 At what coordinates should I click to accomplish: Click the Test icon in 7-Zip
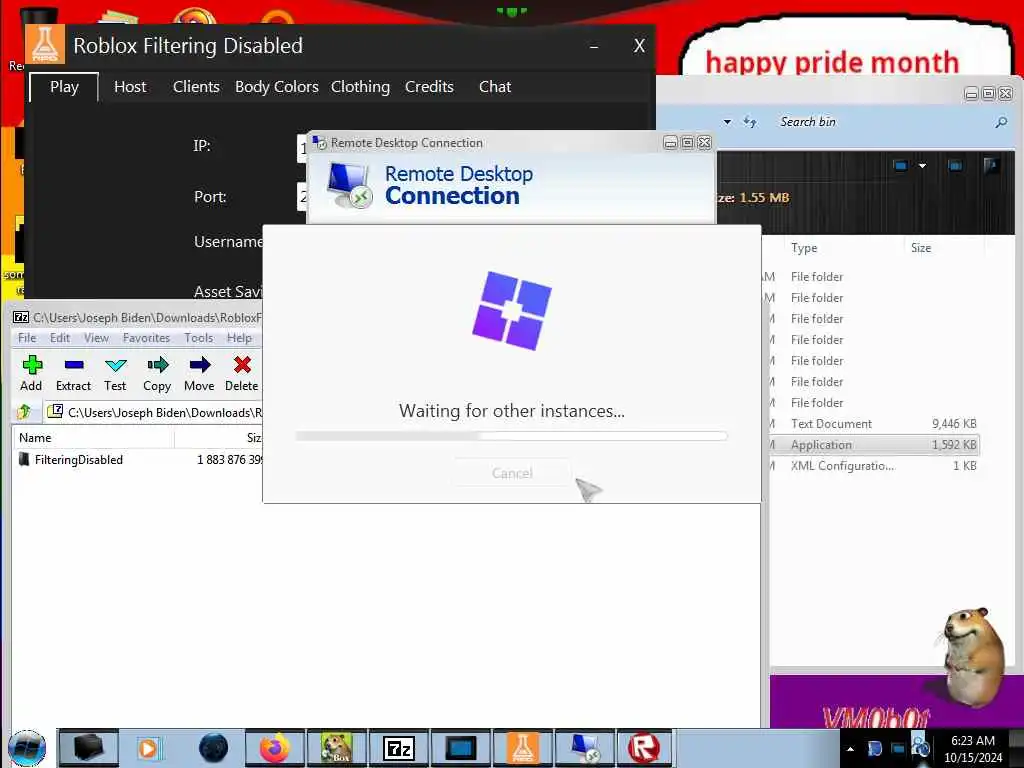(116, 365)
